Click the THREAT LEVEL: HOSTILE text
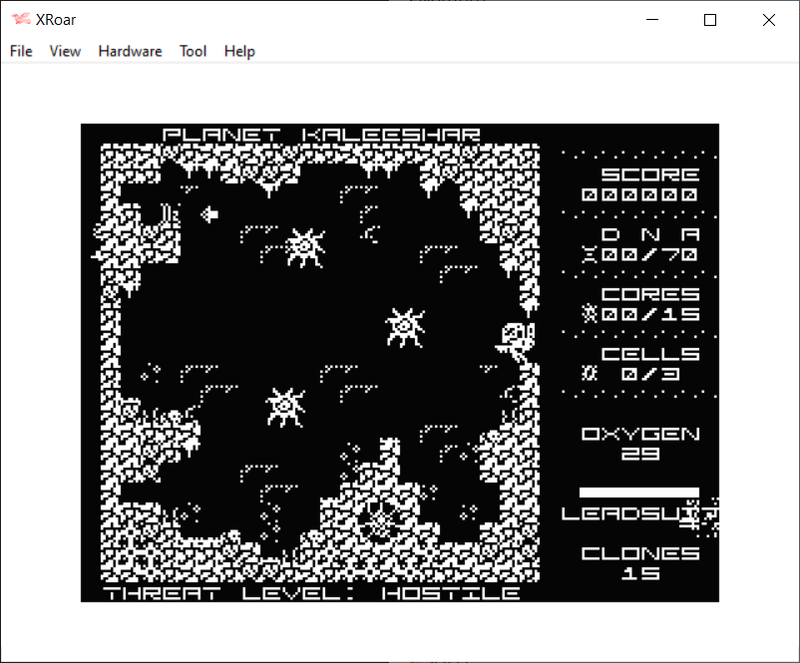This screenshot has width=800, height=663. tap(312, 593)
